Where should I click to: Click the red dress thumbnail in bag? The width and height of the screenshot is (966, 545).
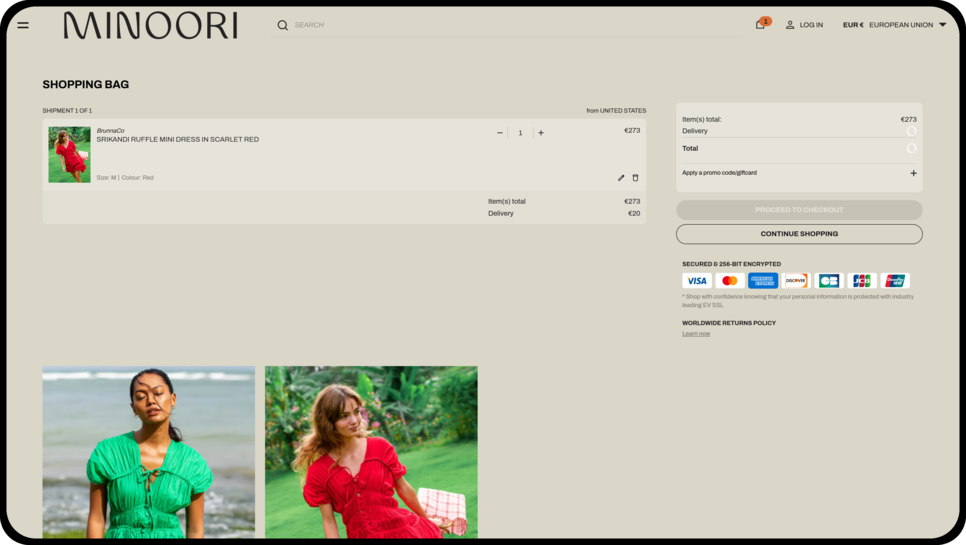tap(69, 155)
